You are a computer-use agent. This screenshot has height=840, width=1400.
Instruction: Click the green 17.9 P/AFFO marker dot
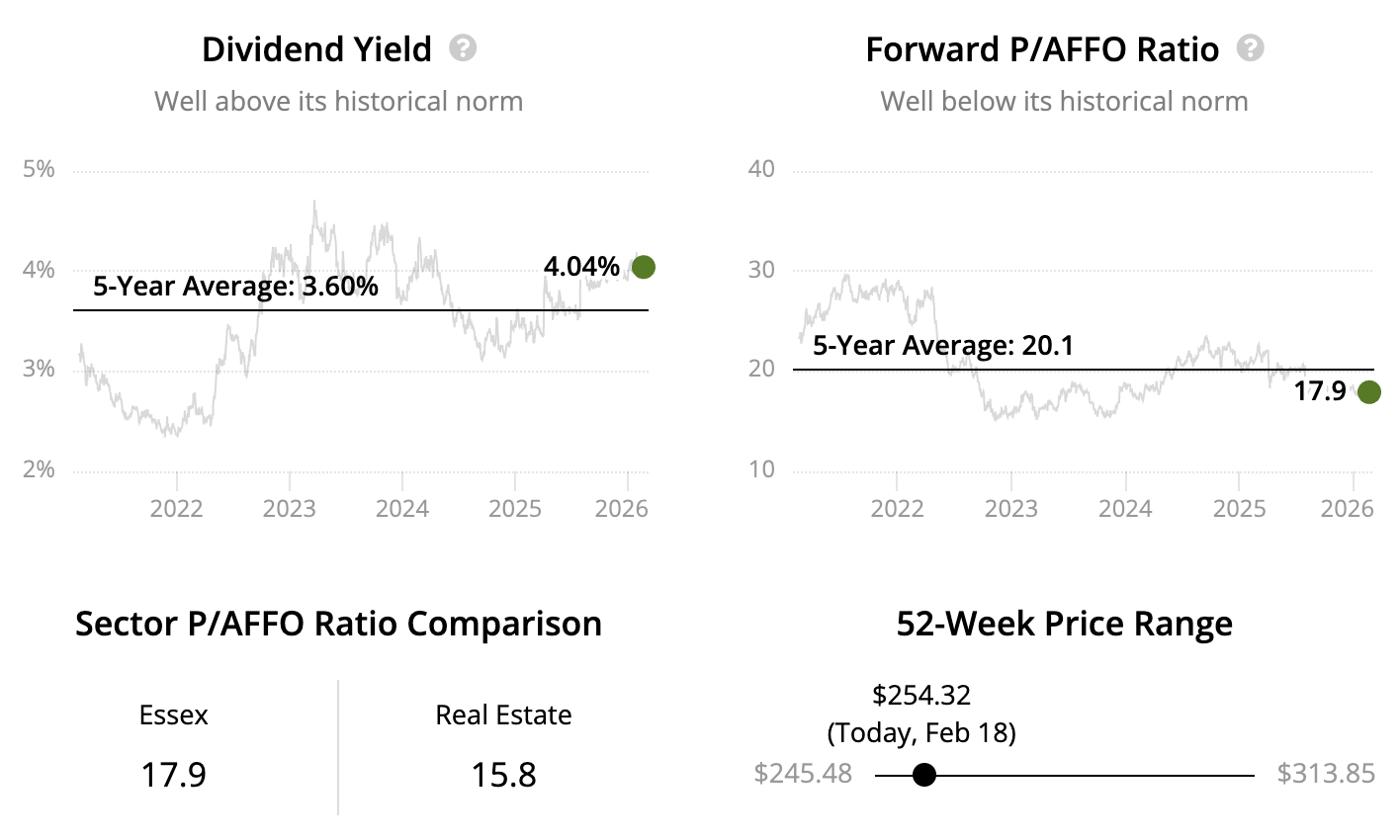(x=1368, y=392)
